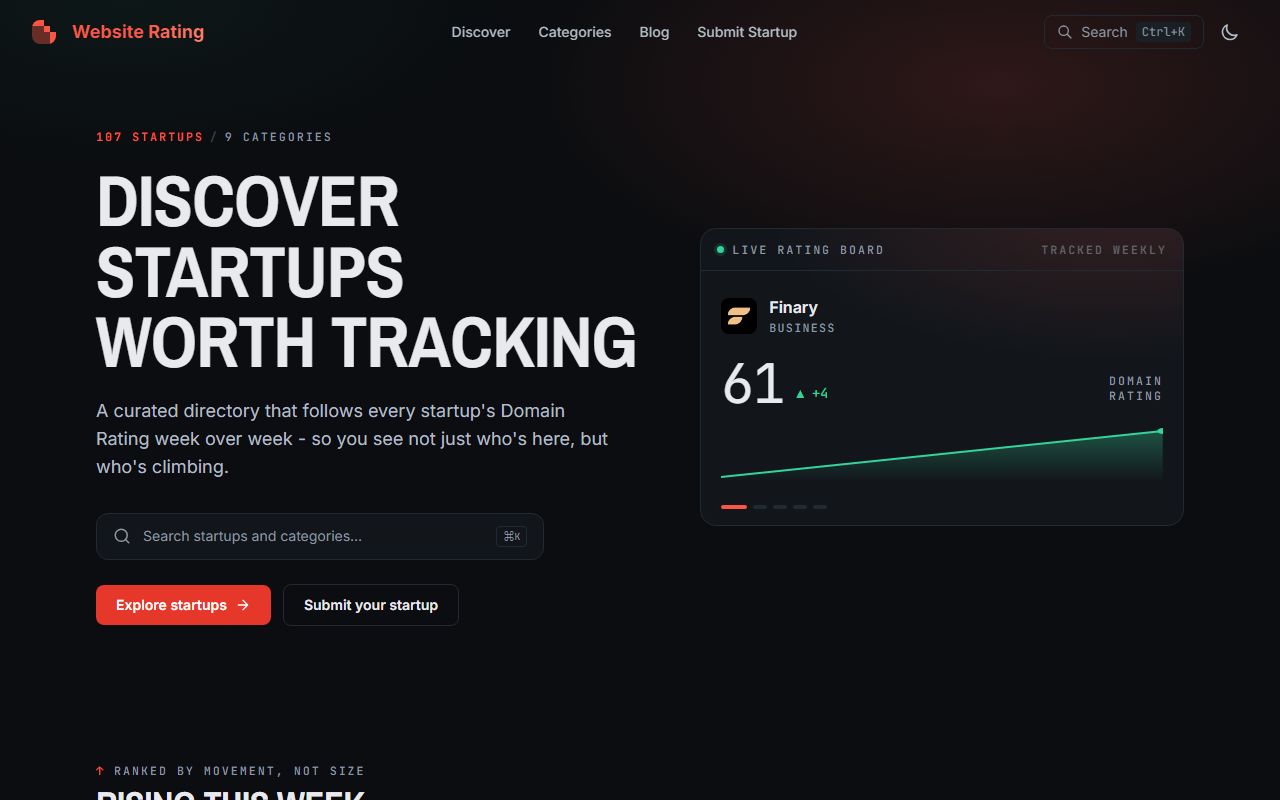Click the Finary startup name
The width and height of the screenshot is (1280, 800).
[793, 307]
